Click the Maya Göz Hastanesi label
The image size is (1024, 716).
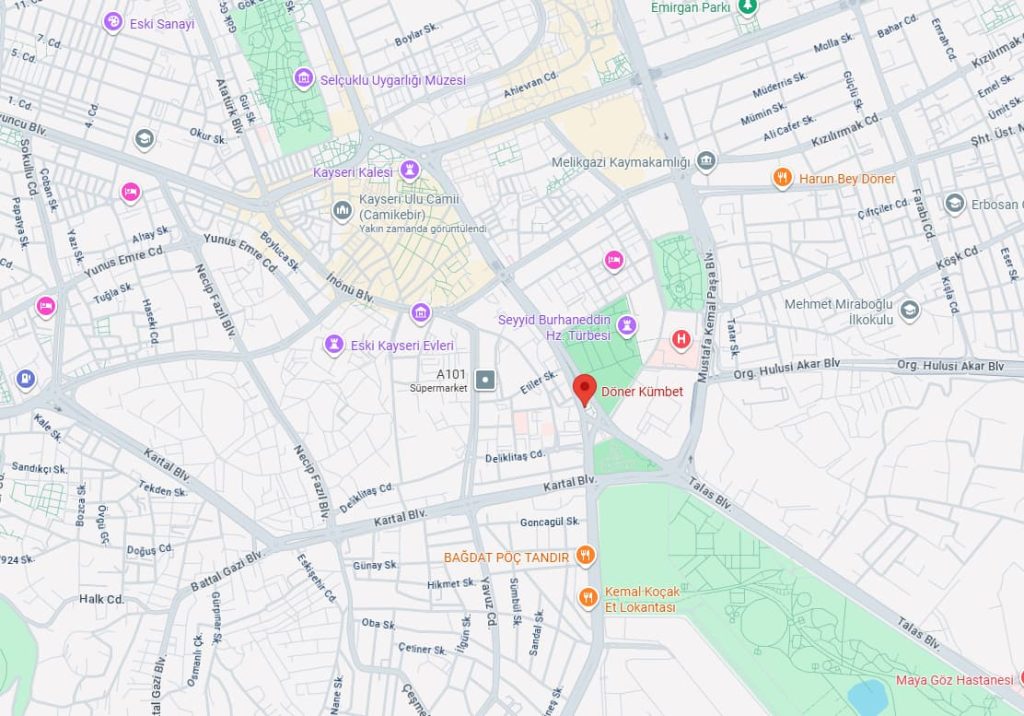point(954,680)
